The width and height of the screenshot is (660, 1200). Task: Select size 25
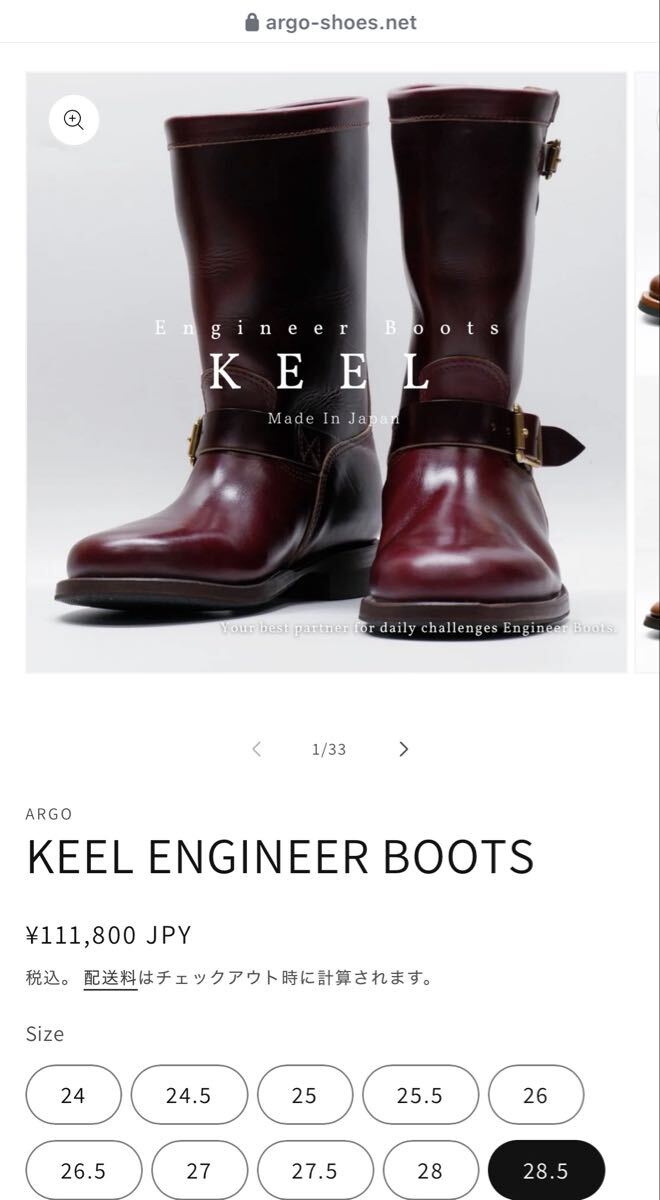[x=305, y=1095]
